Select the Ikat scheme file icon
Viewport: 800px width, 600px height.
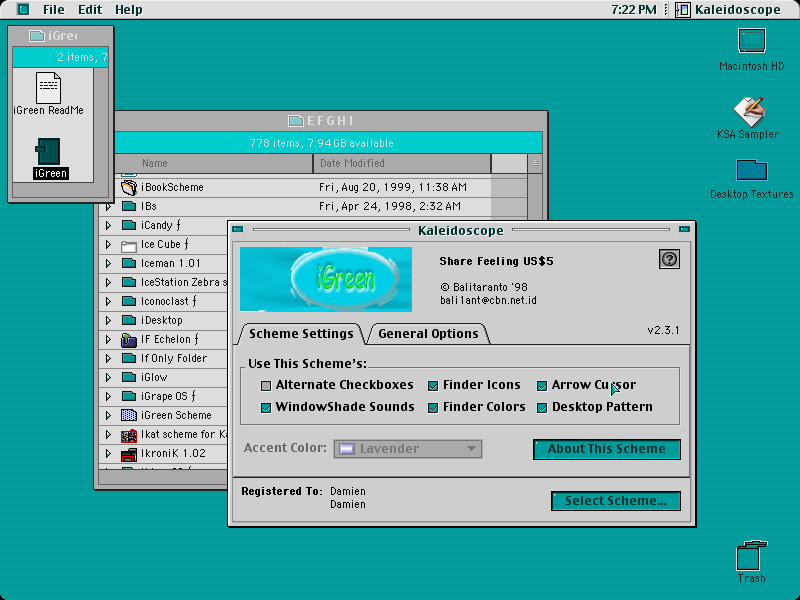[x=129, y=435]
